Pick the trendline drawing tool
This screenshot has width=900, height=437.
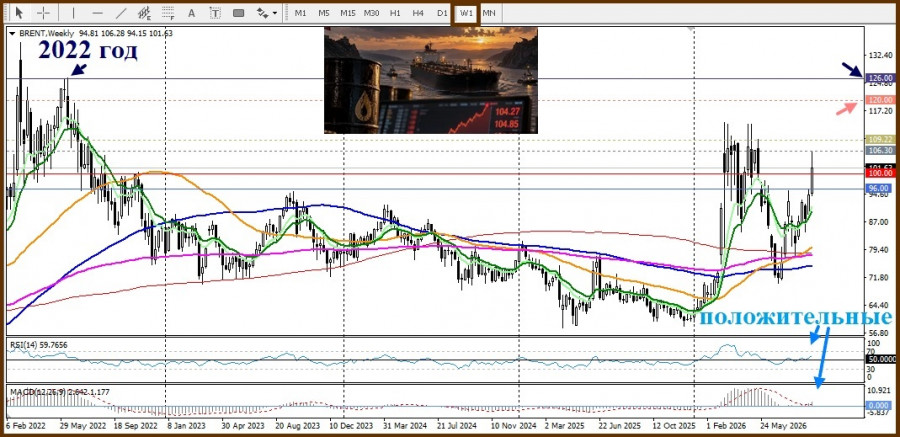(x=121, y=13)
